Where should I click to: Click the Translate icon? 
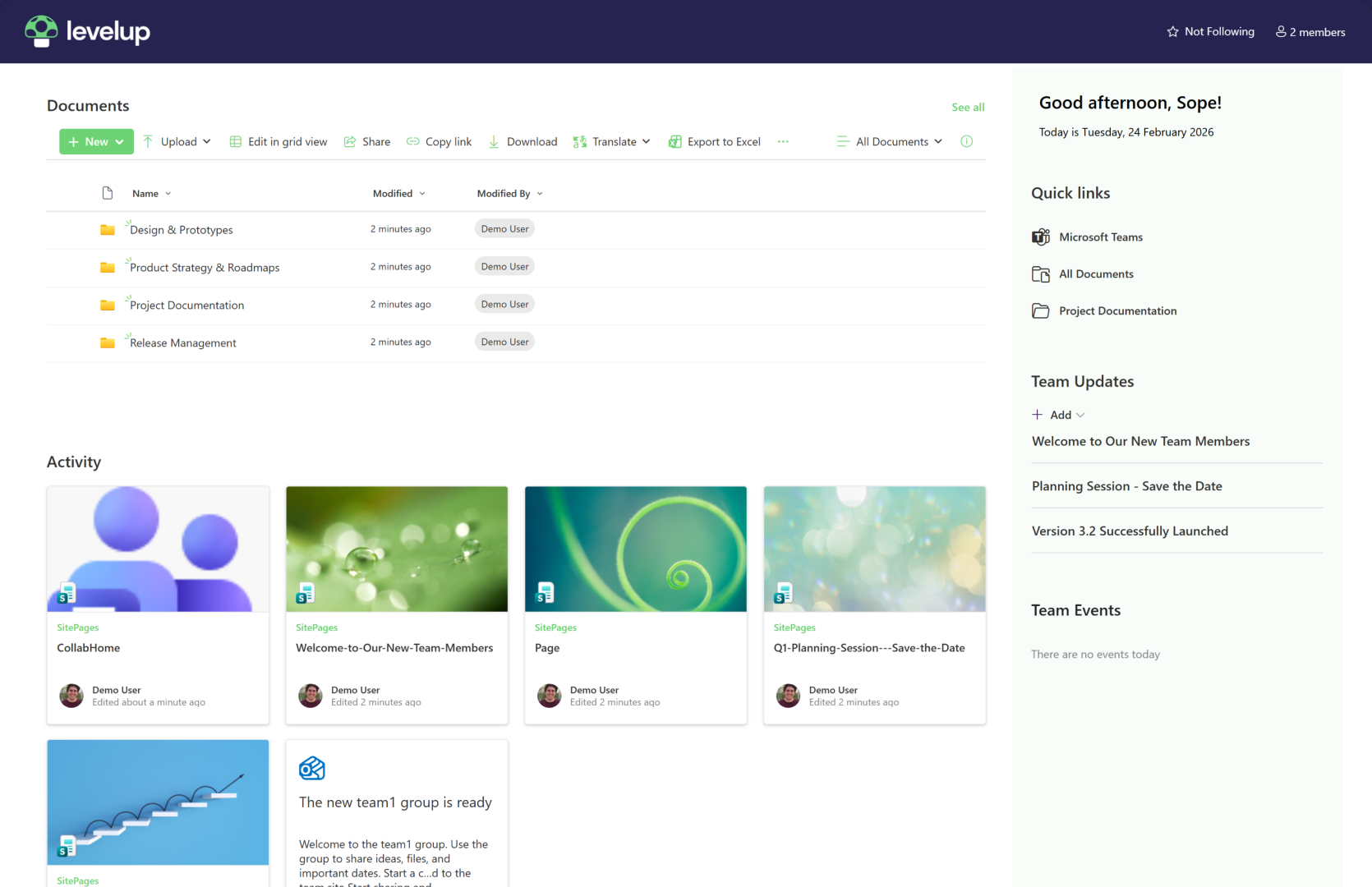click(x=580, y=141)
